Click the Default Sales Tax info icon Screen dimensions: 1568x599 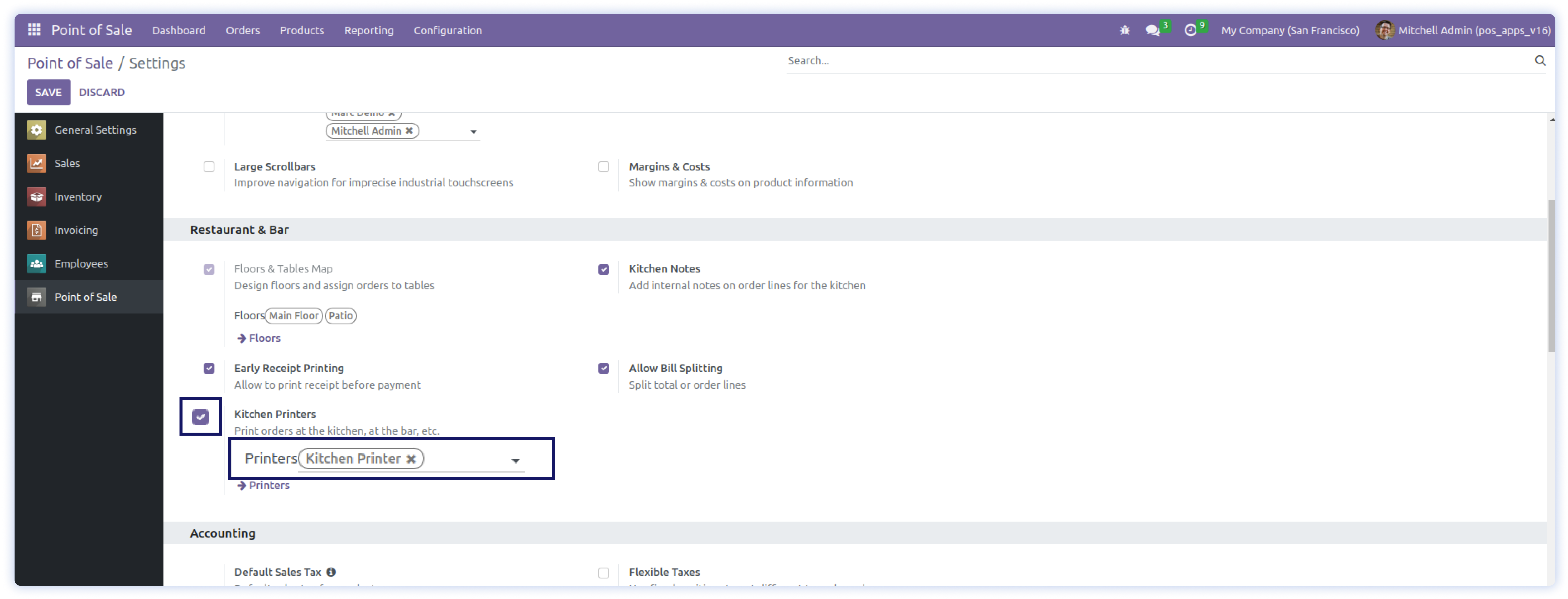[x=331, y=572]
